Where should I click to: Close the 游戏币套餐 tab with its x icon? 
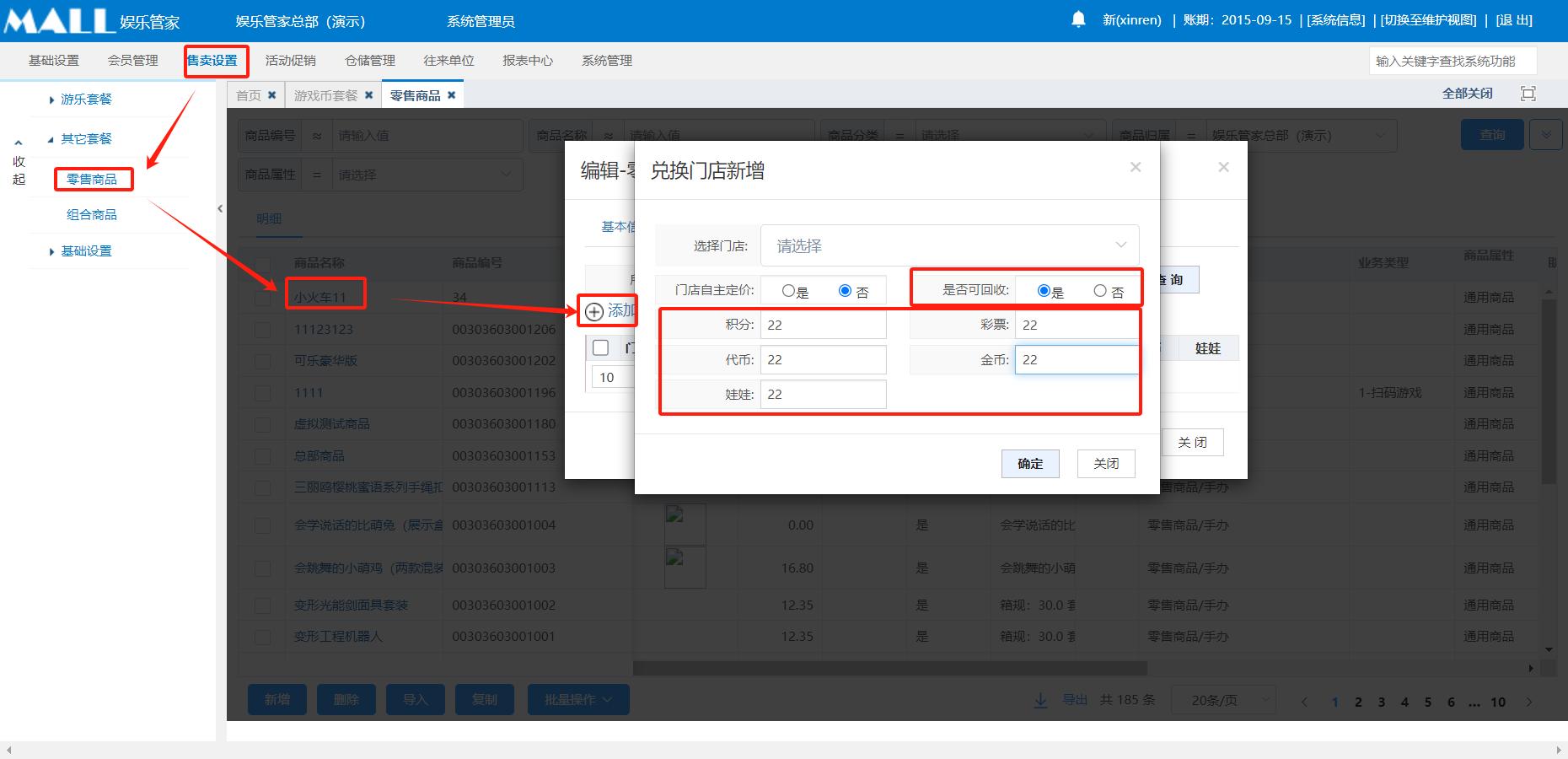(x=368, y=95)
